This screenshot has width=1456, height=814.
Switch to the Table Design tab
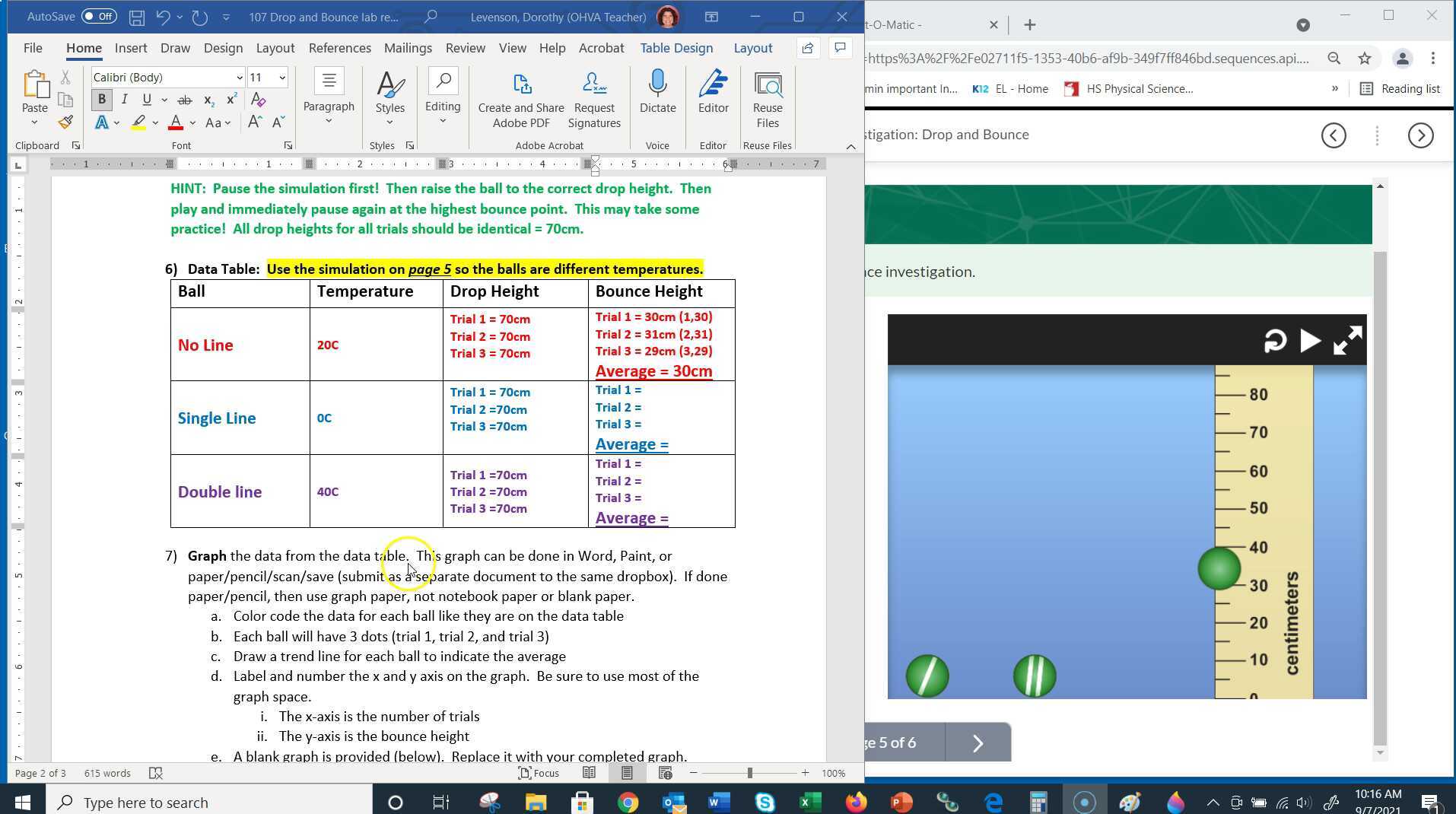(x=676, y=48)
